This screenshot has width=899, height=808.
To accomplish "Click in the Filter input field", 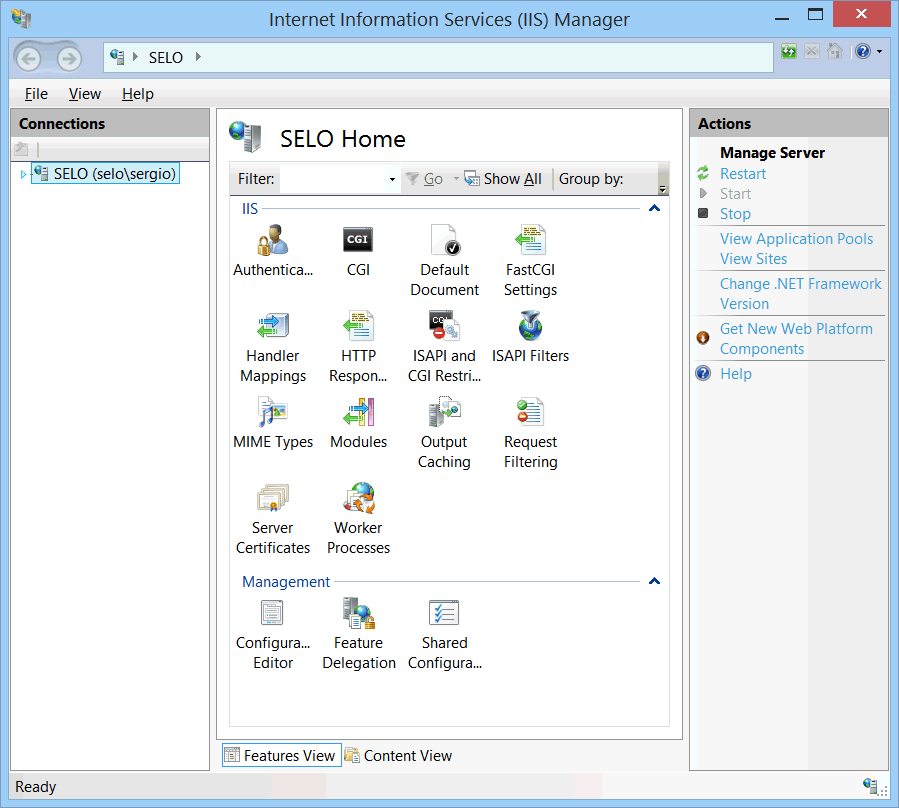I will pyautogui.click(x=333, y=179).
